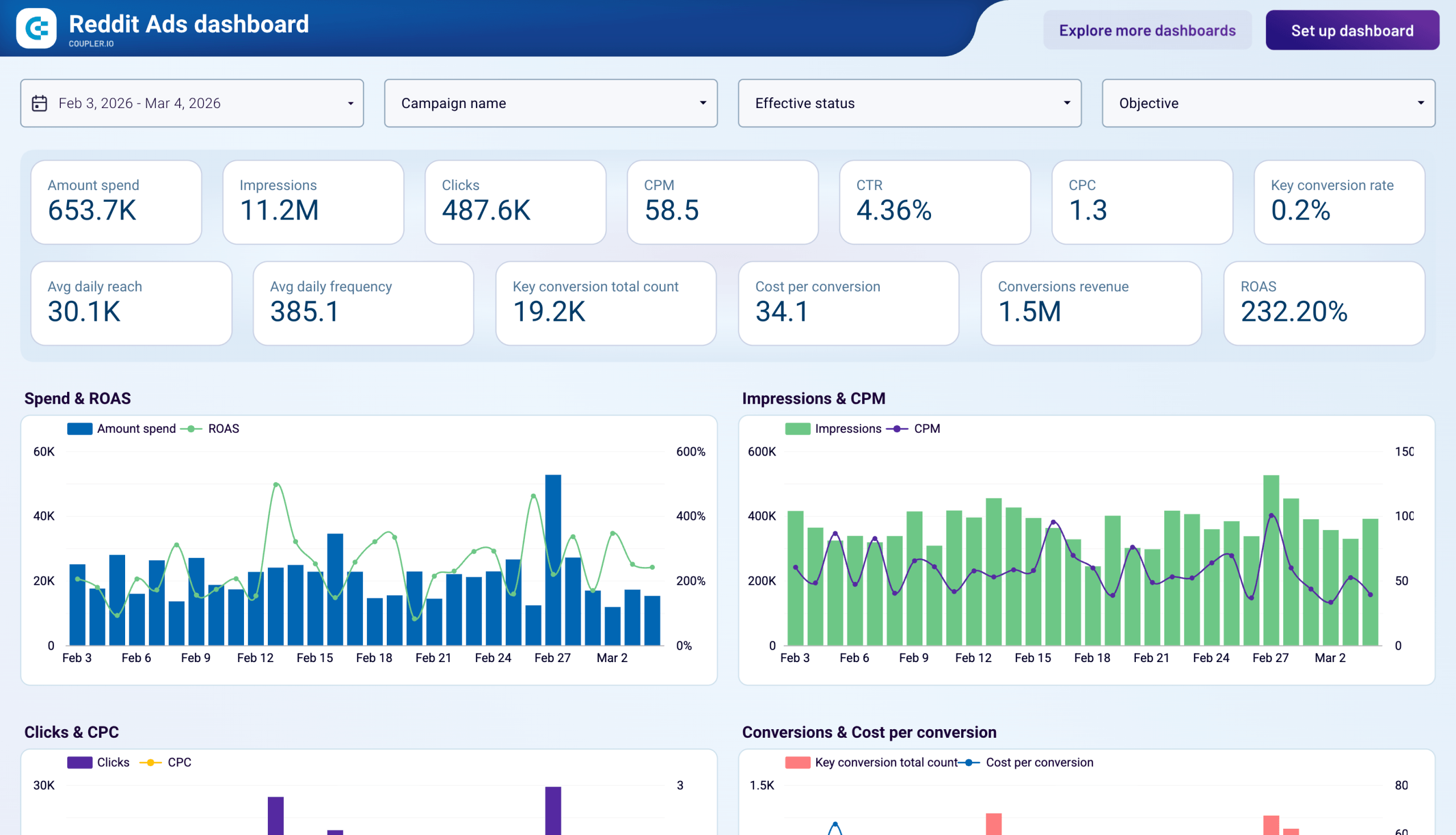Open the Campaign name dropdown
Viewport: 1456px width, 835px height.
pyautogui.click(x=551, y=103)
